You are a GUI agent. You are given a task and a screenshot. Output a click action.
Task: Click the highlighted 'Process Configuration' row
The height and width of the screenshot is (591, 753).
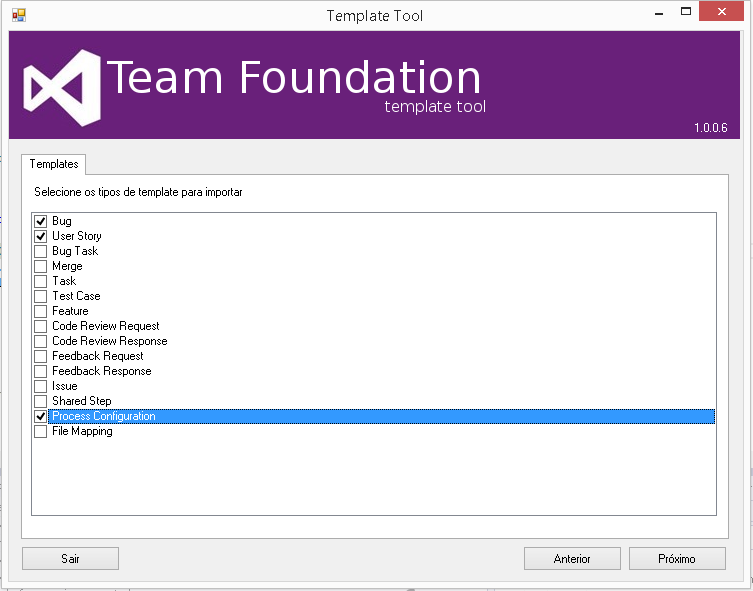pyautogui.click(x=382, y=416)
